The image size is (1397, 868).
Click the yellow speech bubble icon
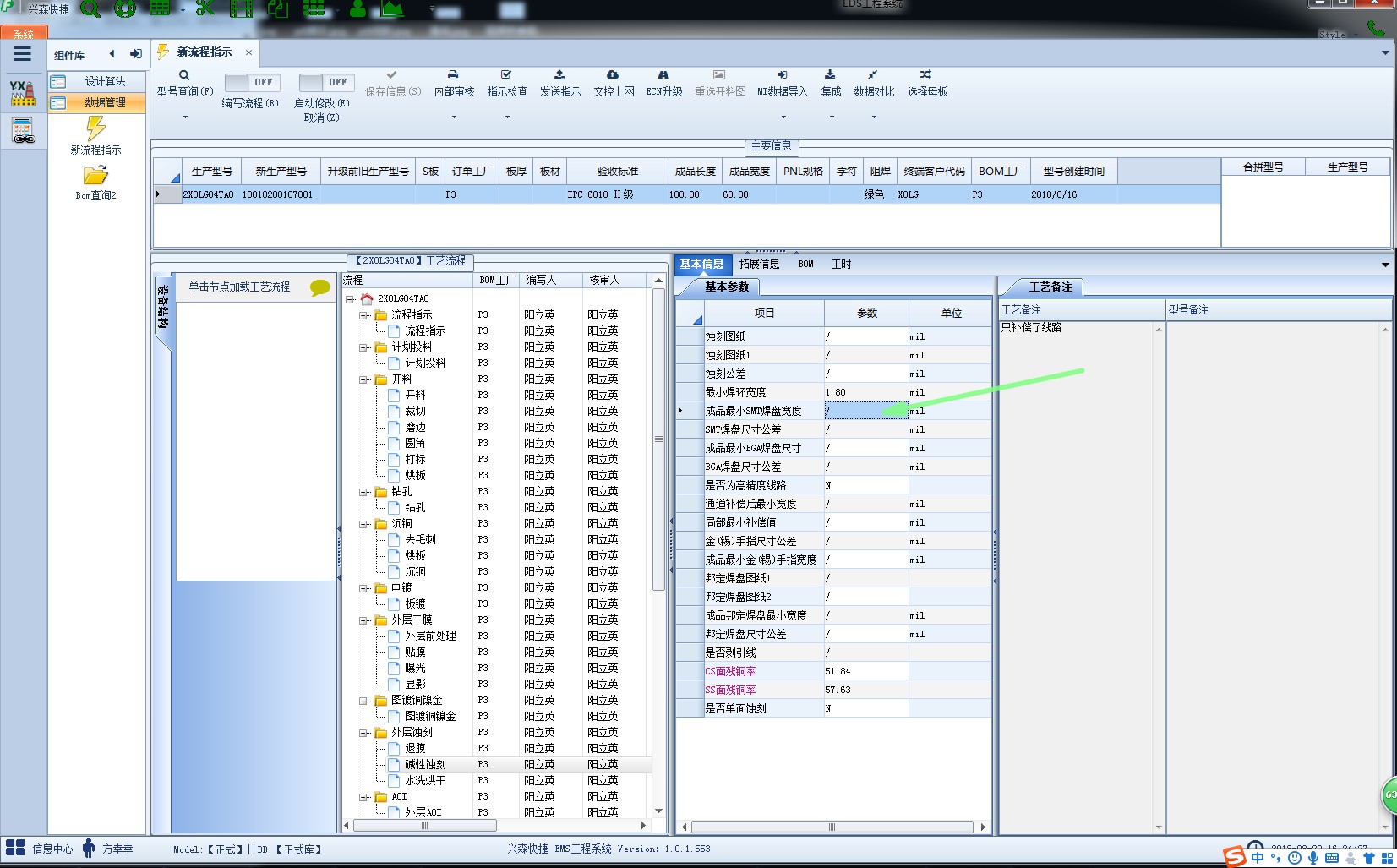tap(320, 287)
